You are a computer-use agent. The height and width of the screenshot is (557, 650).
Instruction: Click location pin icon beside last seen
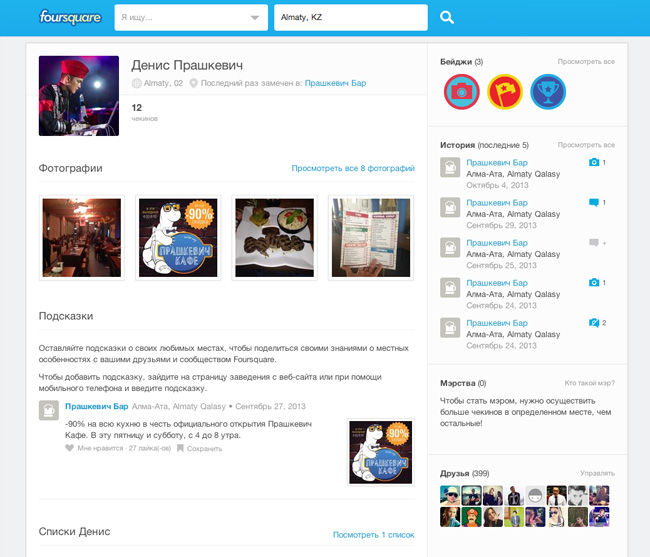pyautogui.click(x=193, y=83)
